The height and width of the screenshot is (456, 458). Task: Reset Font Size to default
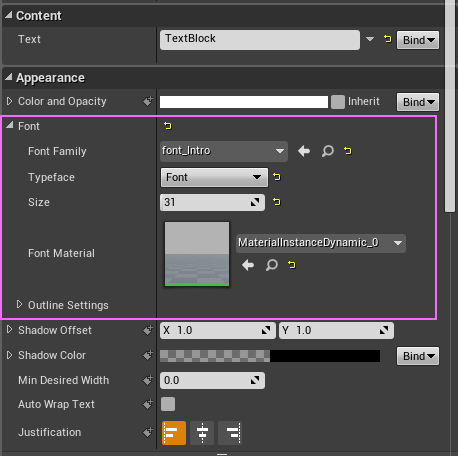277,202
